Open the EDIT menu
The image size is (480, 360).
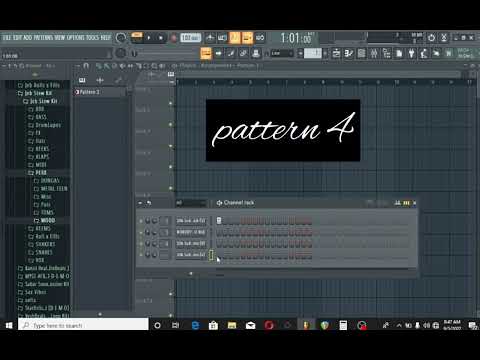click(17, 38)
